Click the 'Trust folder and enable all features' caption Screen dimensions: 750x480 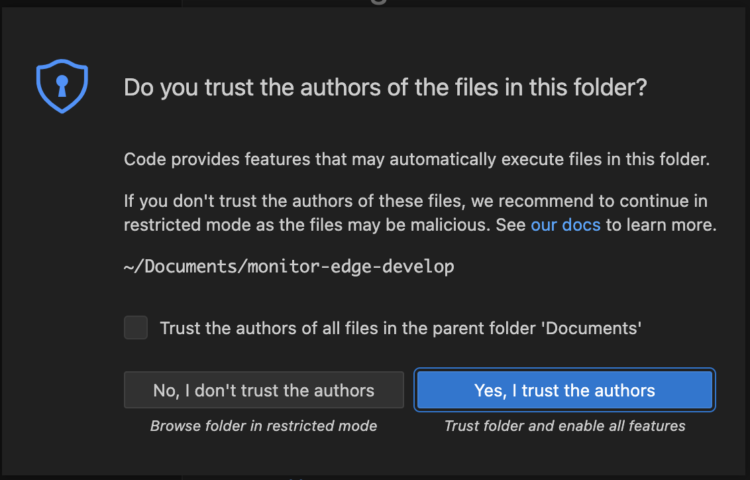click(x=565, y=426)
